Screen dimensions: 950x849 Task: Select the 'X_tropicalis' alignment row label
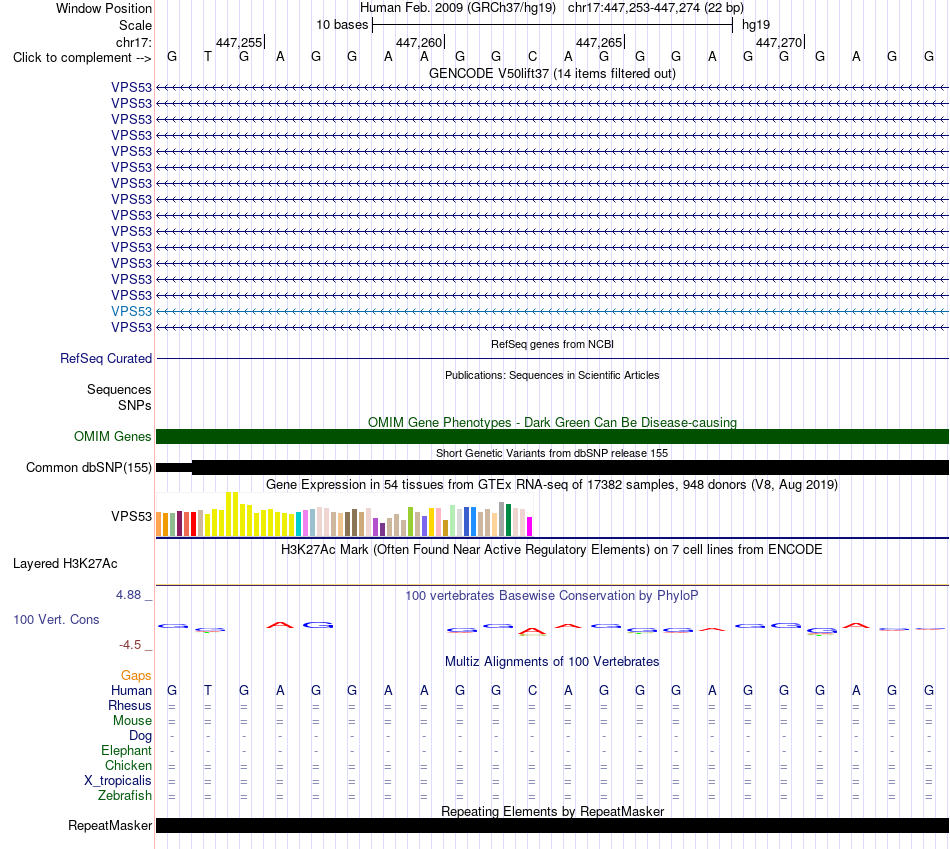coord(118,781)
